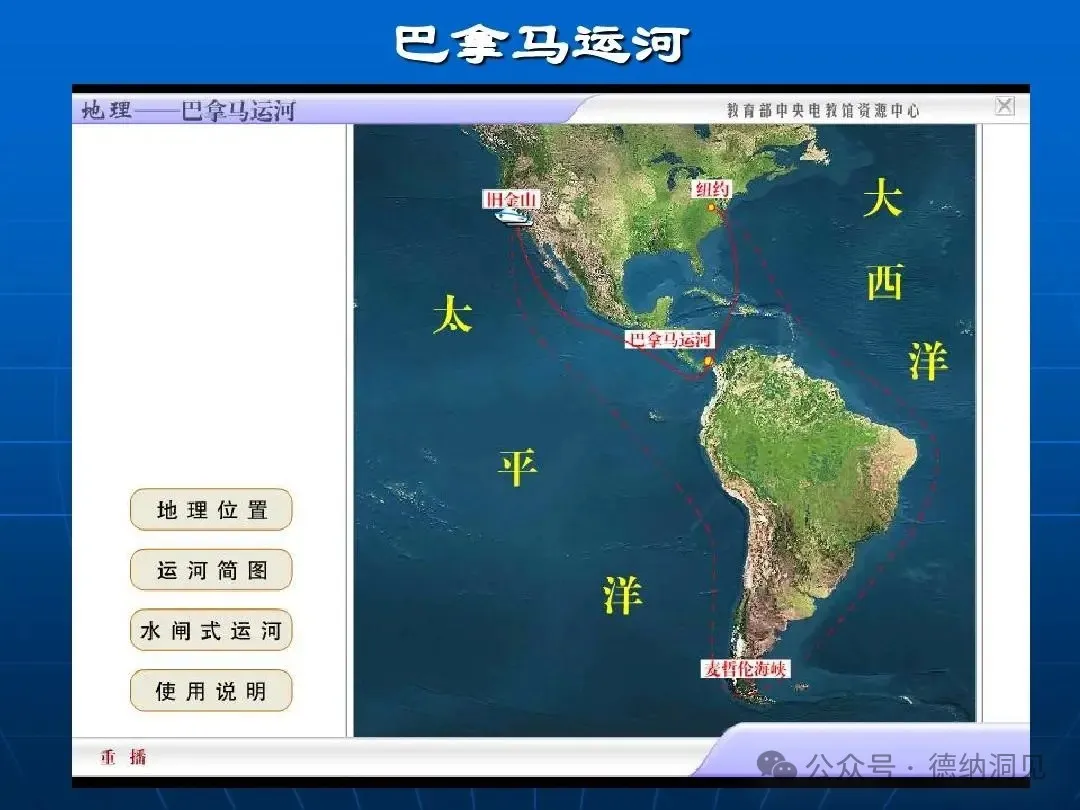Click the yellow 太 character on the Pacific
Image resolution: width=1080 pixels, height=810 pixels.
[452, 315]
